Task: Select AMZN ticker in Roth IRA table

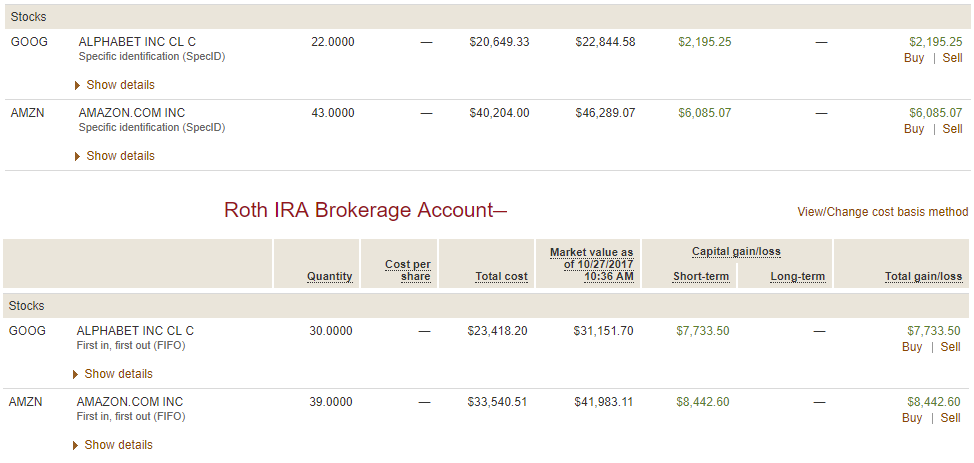Action: pos(26,402)
